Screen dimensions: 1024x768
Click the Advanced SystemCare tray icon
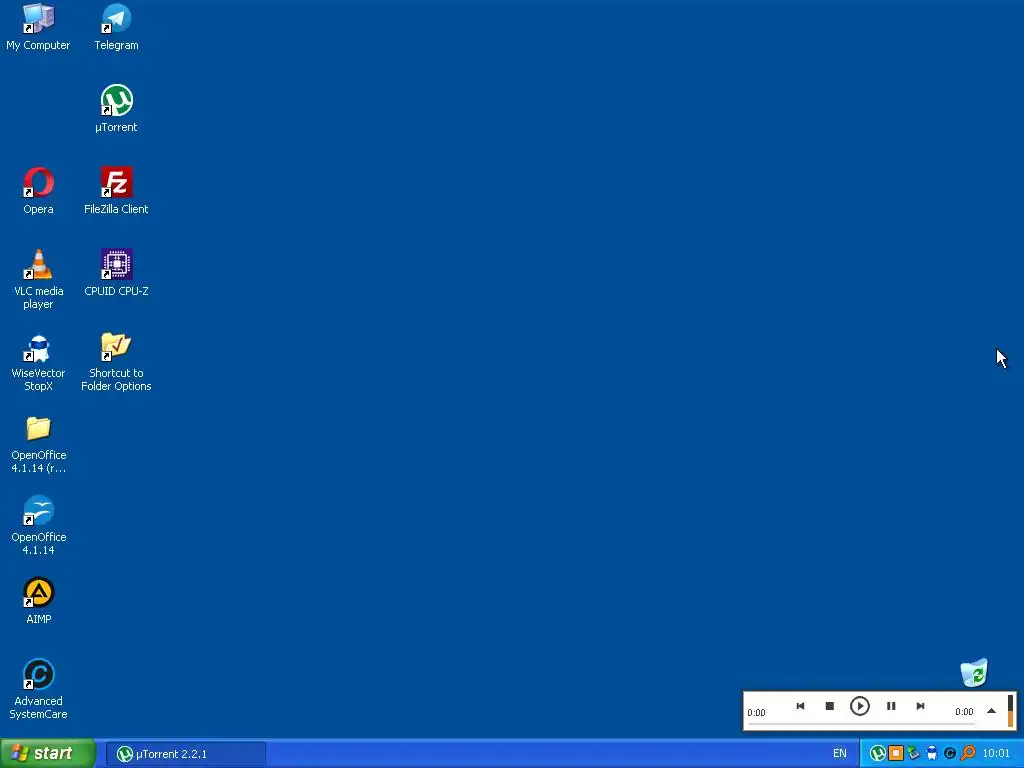(950, 754)
